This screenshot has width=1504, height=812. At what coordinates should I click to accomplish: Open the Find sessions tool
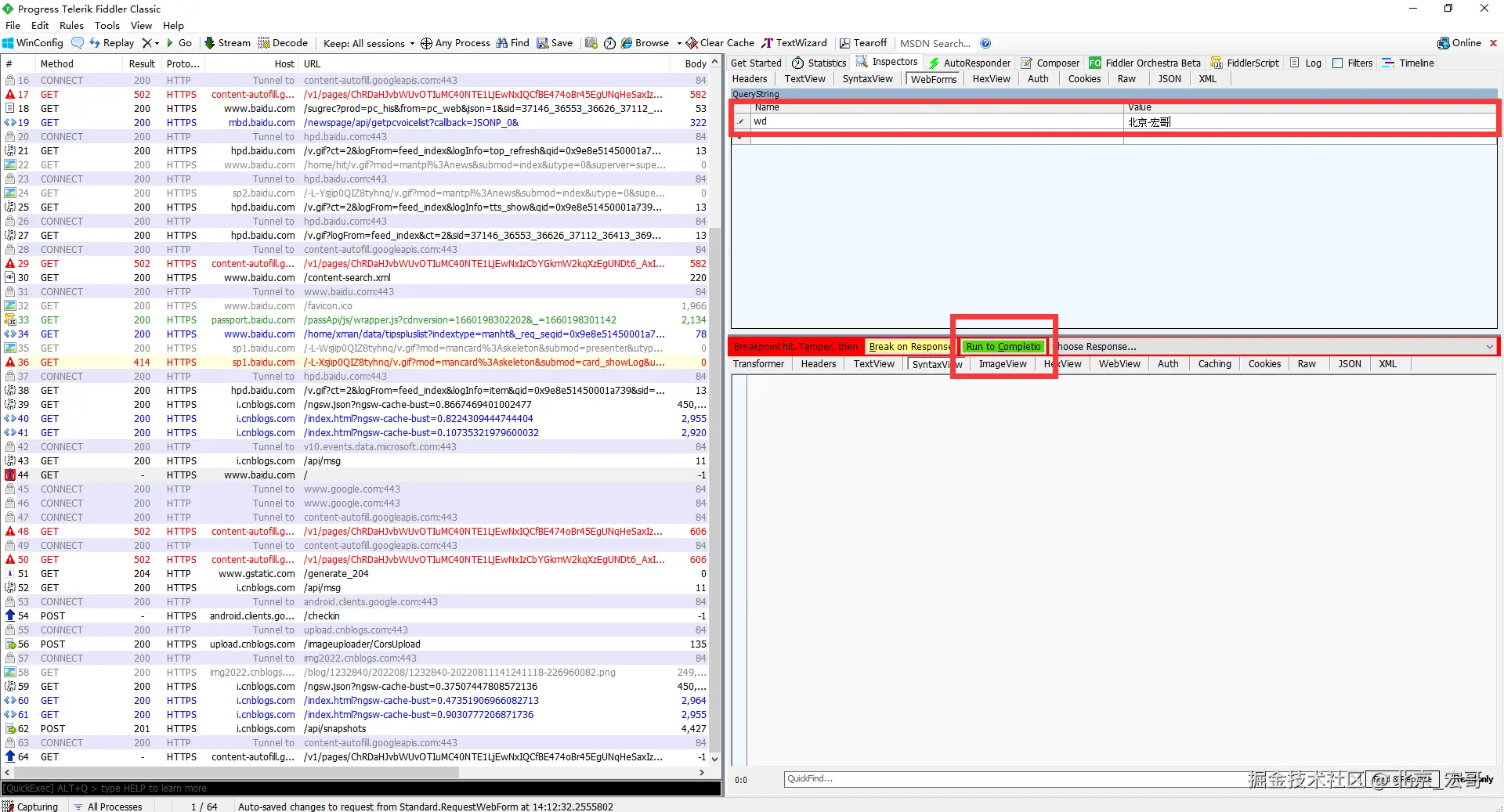click(x=513, y=43)
